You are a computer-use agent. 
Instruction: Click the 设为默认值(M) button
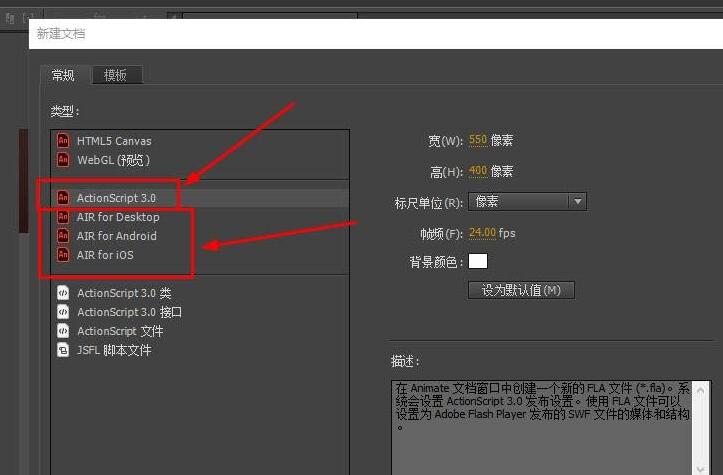(521, 290)
